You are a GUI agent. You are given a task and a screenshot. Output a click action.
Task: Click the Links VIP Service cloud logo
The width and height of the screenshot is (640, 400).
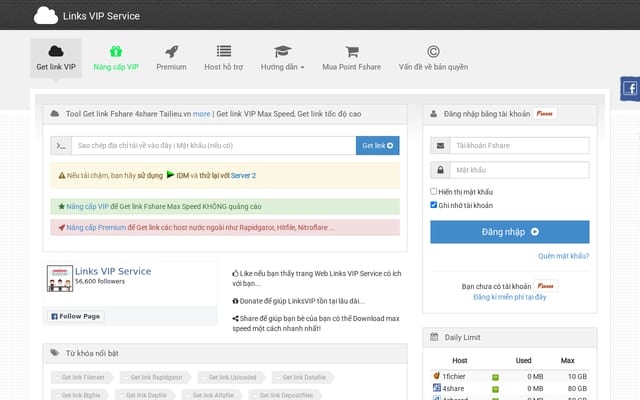click(46, 16)
